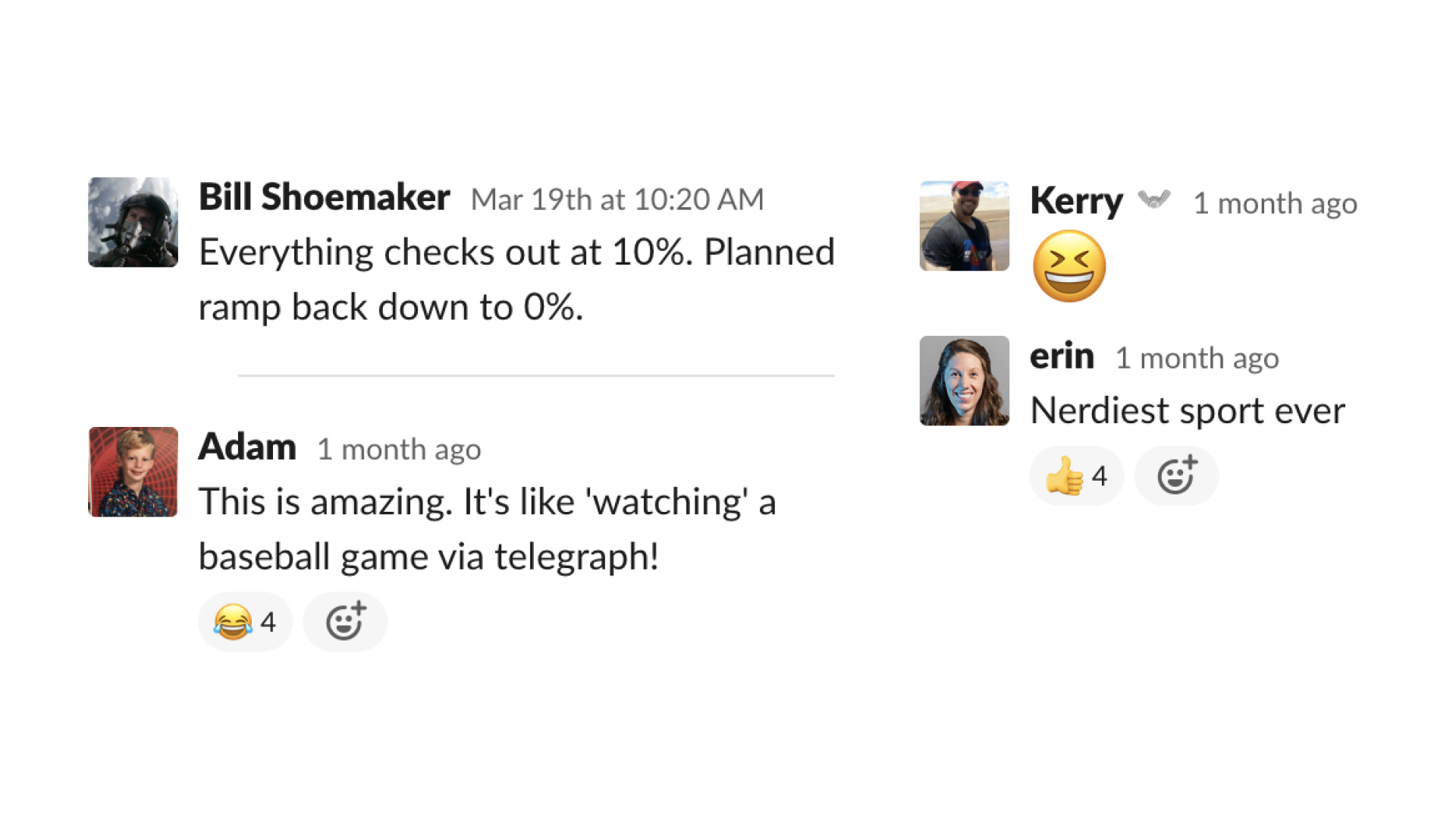
Task: Open Kerry's avatar photo
Action: 965,226
